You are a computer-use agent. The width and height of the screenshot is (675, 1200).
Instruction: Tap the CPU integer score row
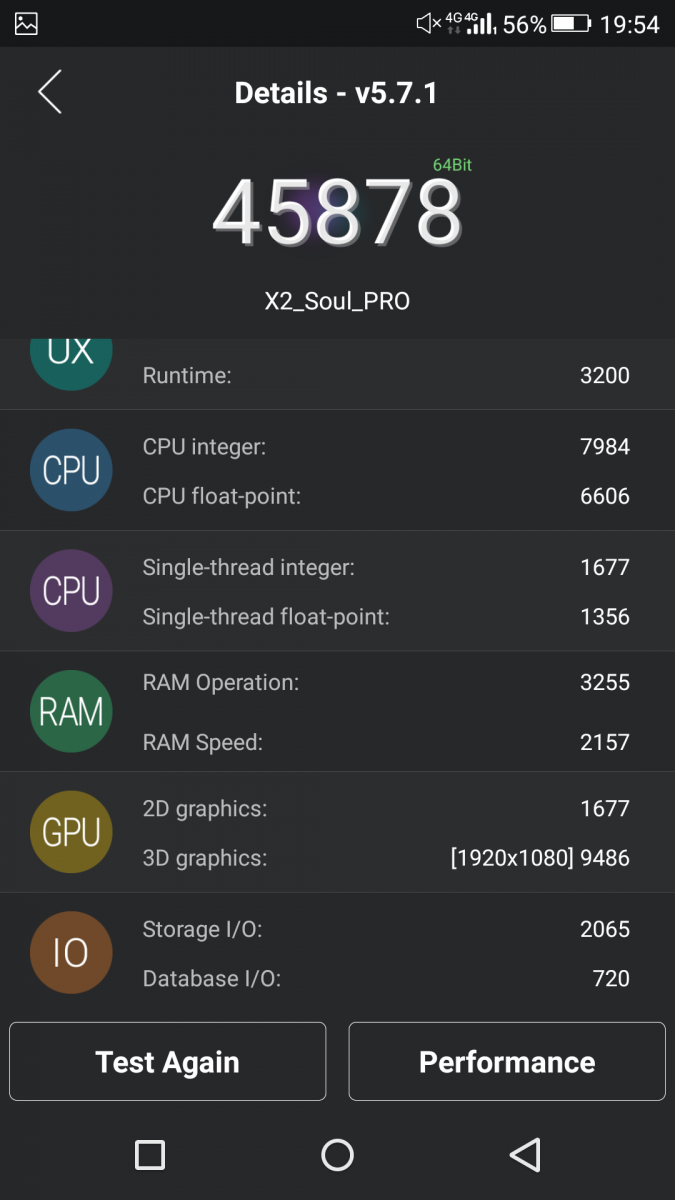pos(386,446)
